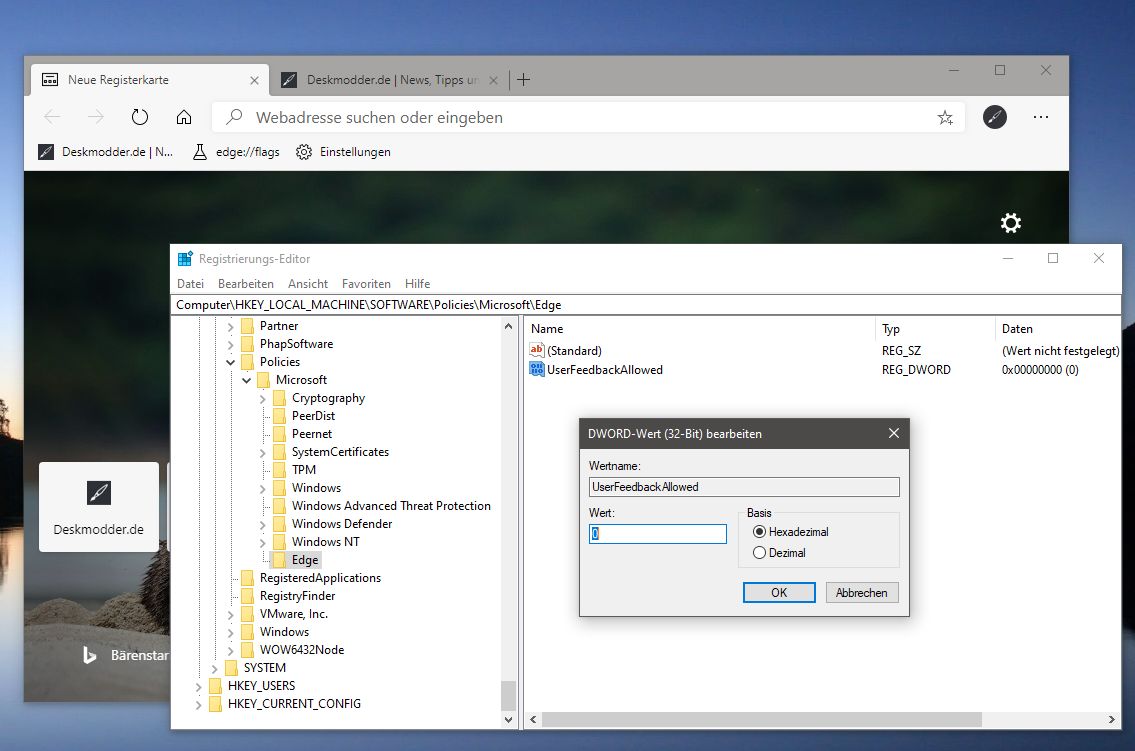Image resolution: width=1135 pixels, height=751 pixels.
Task: Click the search icon in address bar
Action: pos(234,116)
